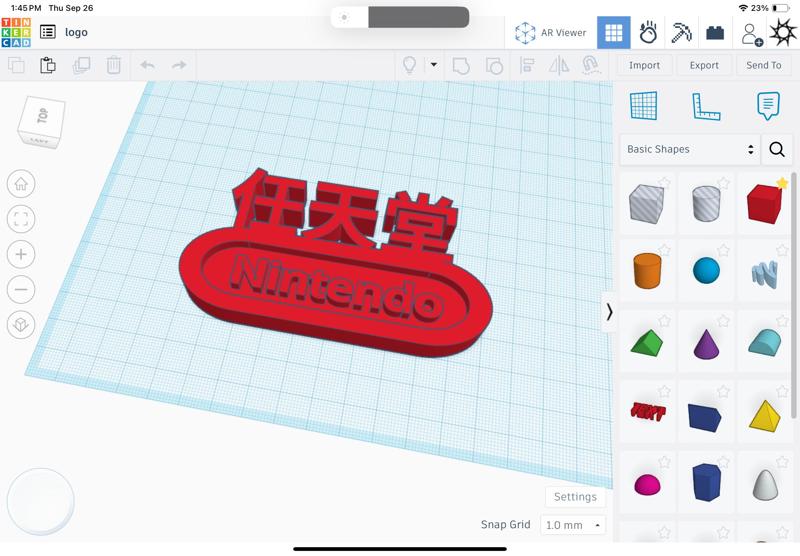Pick the blue Sphere shape
Screen dimensions: 800x556
[x=706, y=270]
